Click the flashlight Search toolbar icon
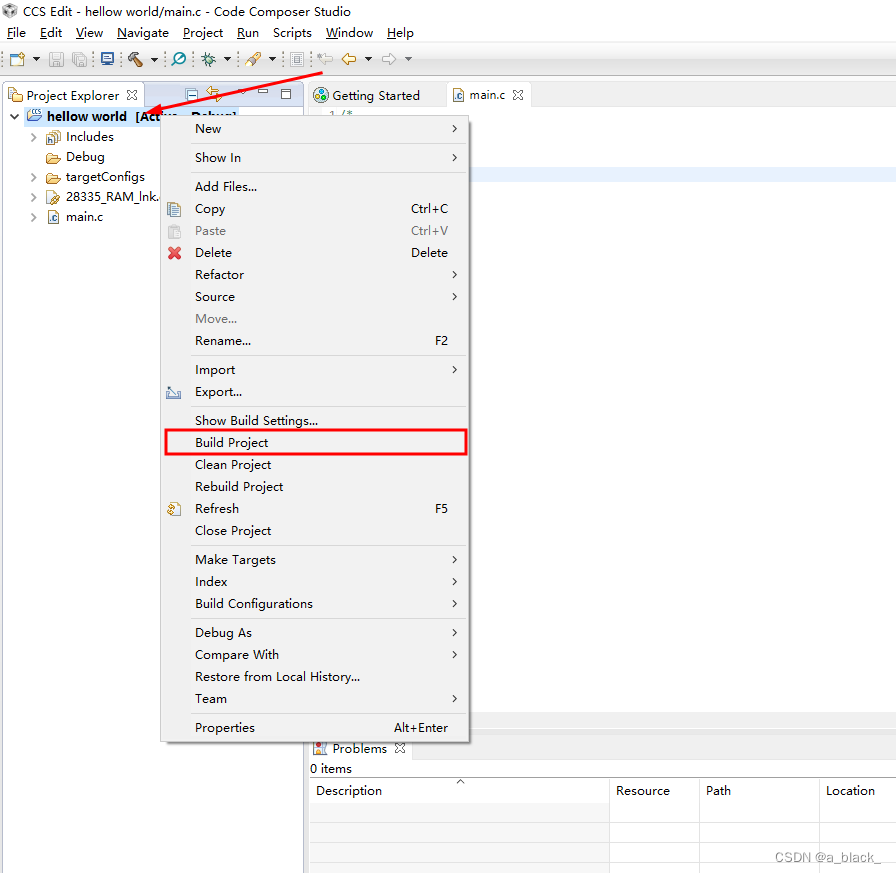896x873 pixels. (x=253, y=59)
